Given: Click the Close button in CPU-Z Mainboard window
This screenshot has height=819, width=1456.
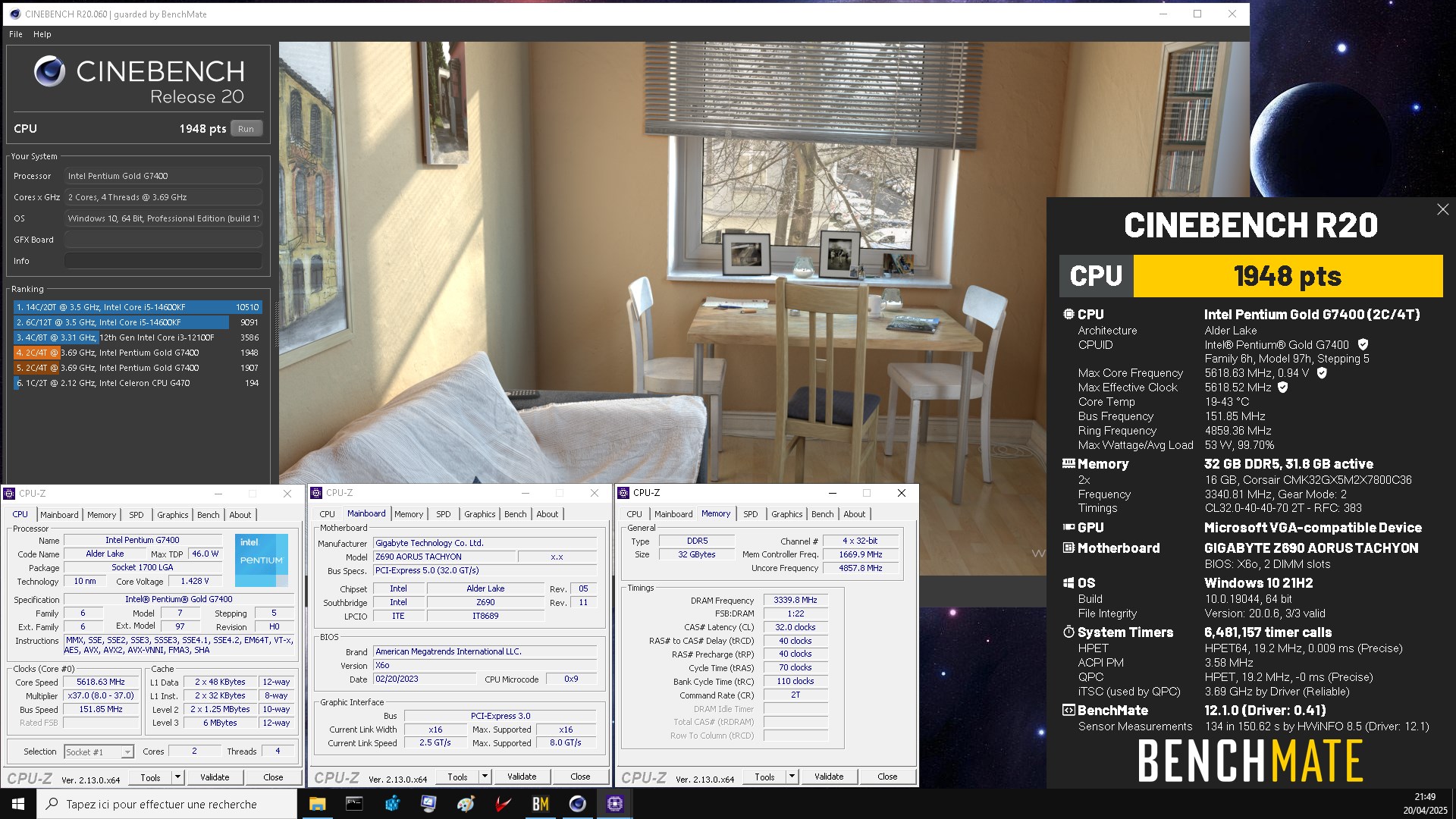Looking at the screenshot, I should pyautogui.click(x=580, y=777).
